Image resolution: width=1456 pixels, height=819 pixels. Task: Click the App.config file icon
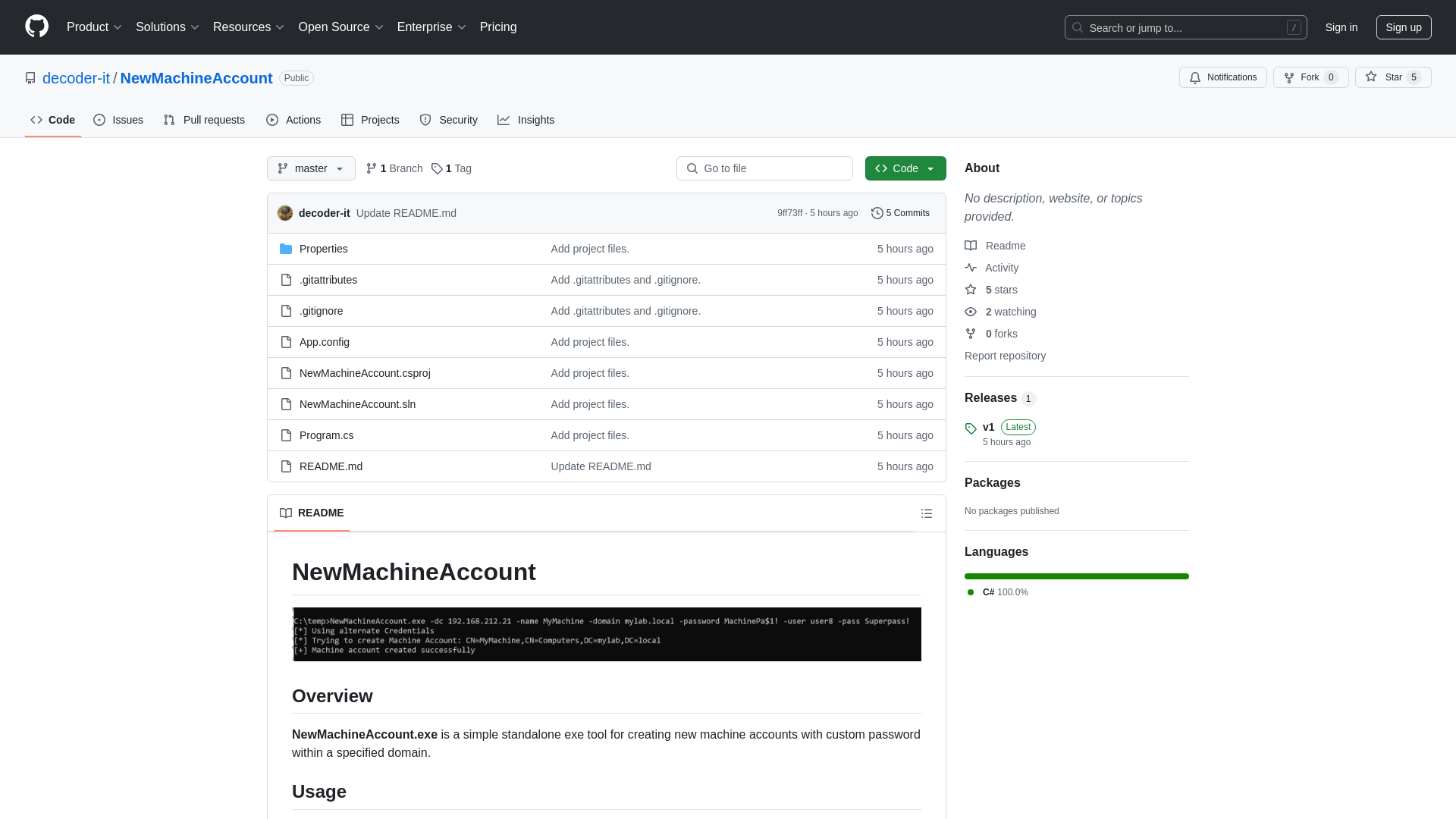pyautogui.click(x=286, y=342)
